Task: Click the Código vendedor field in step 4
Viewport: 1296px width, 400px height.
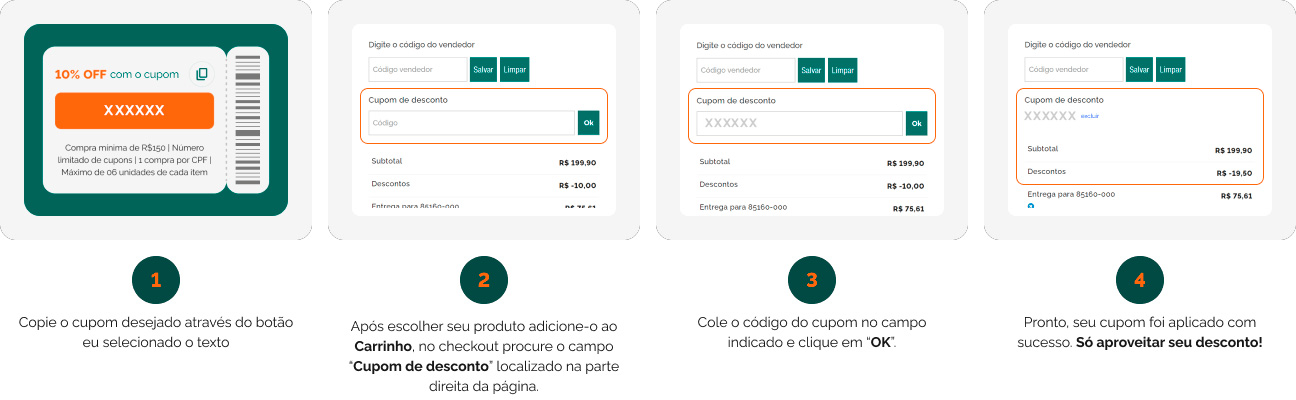Action: point(1074,70)
